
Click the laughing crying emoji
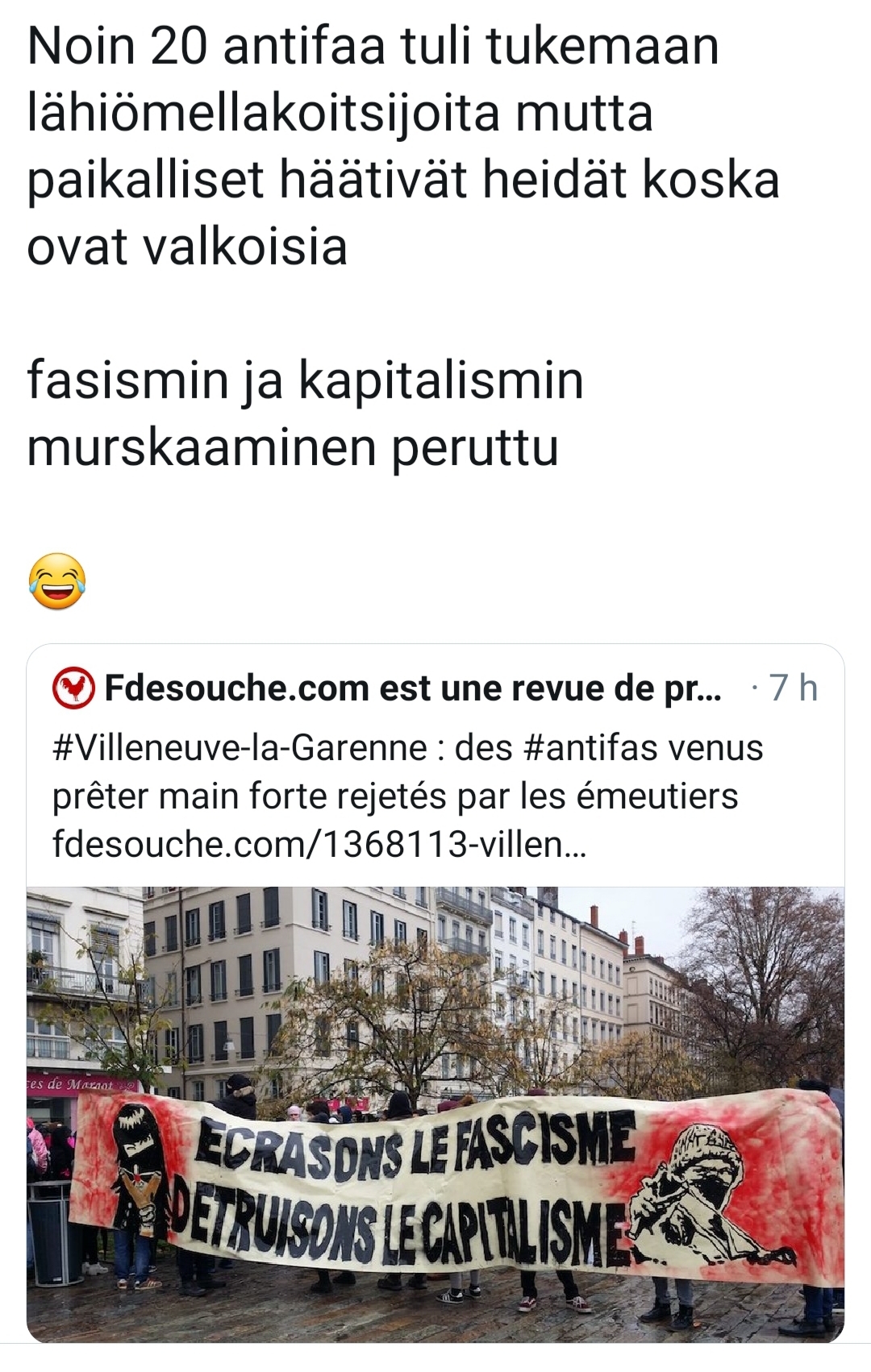click(x=56, y=581)
